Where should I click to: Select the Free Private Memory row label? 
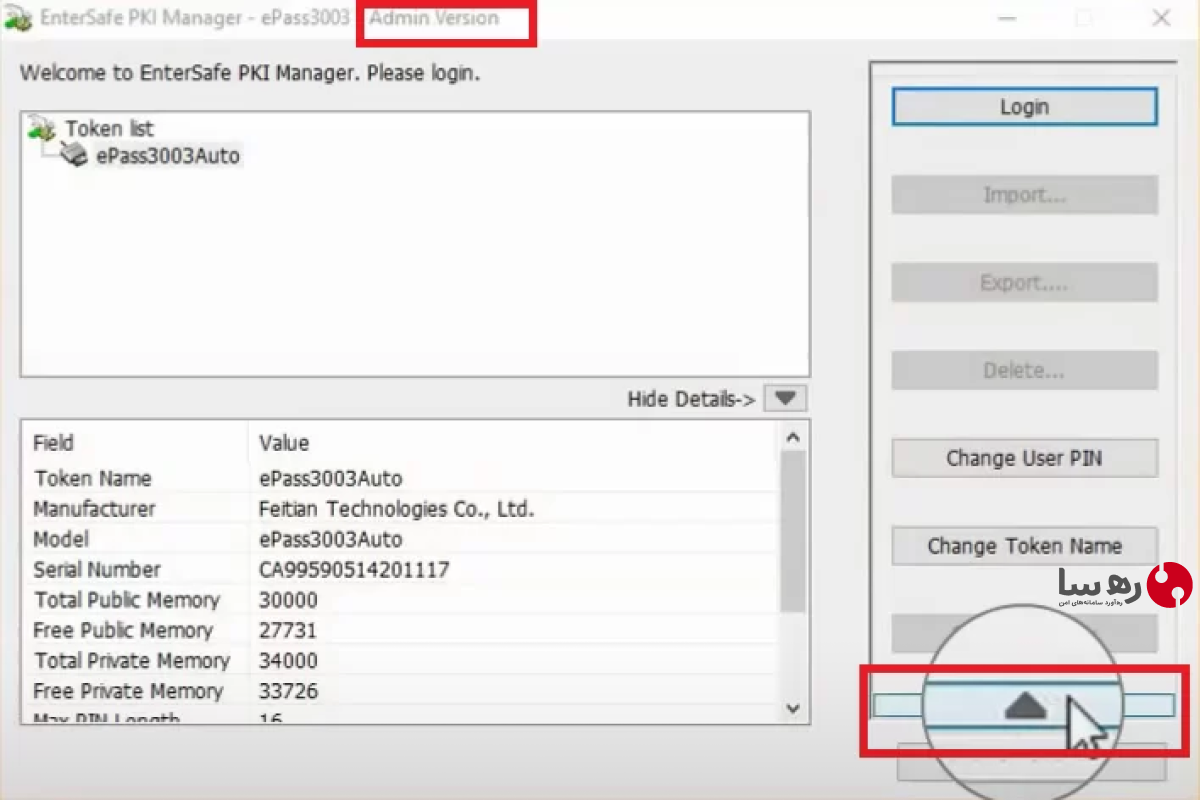(x=128, y=691)
